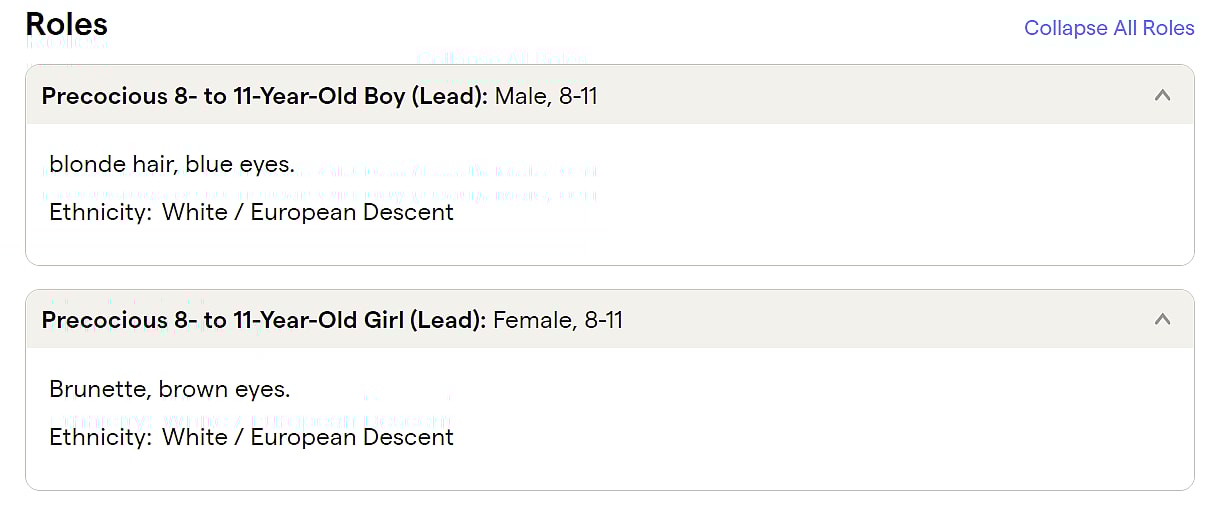This screenshot has height=528, width=1216.
Task: Click the "Female, 8-11" role details text
Action: pyautogui.click(x=558, y=320)
